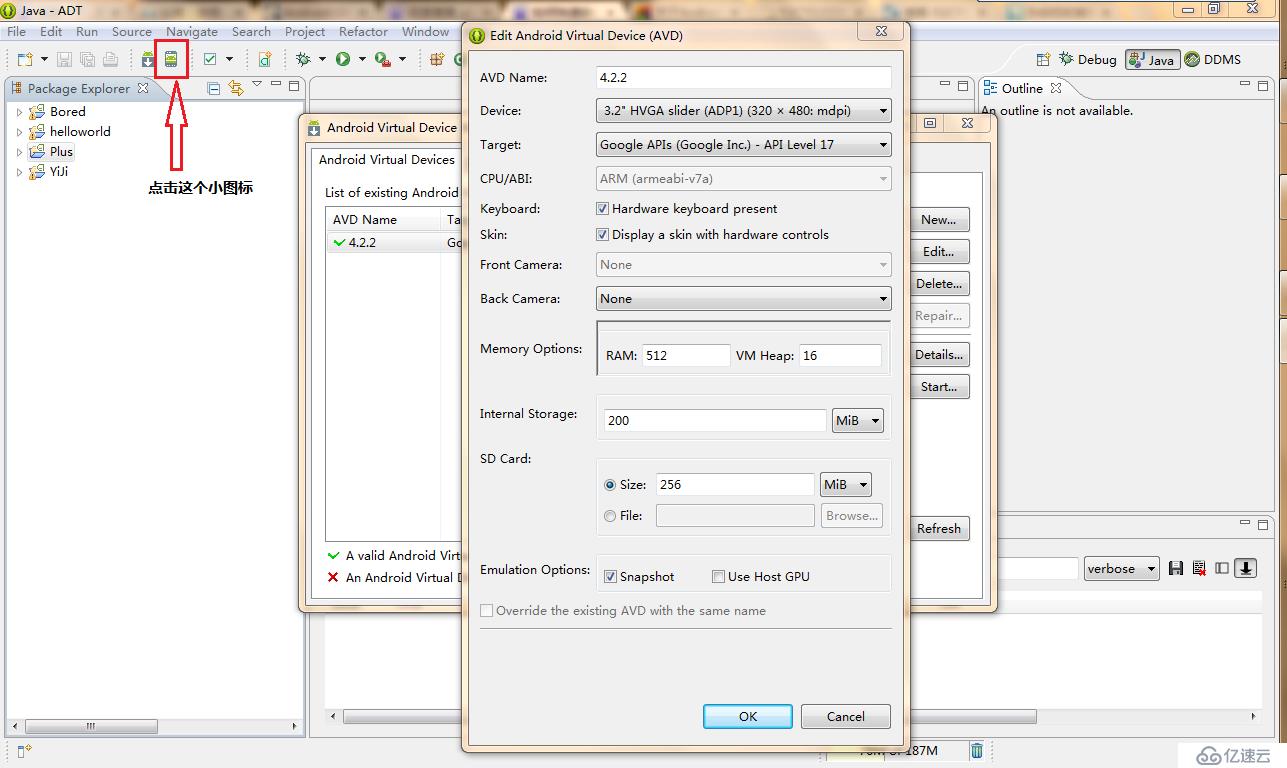Image resolution: width=1287 pixels, height=768 pixels.
Task: Click the Run External Tools icon
Action: pos(383,60)
